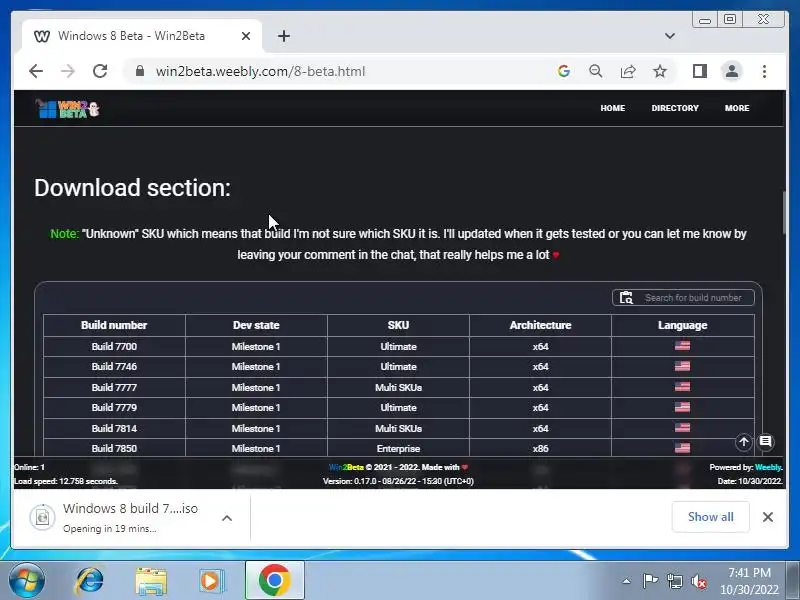Select the Build 7746 cell
The image size is (800, 600).
(114, 367)
